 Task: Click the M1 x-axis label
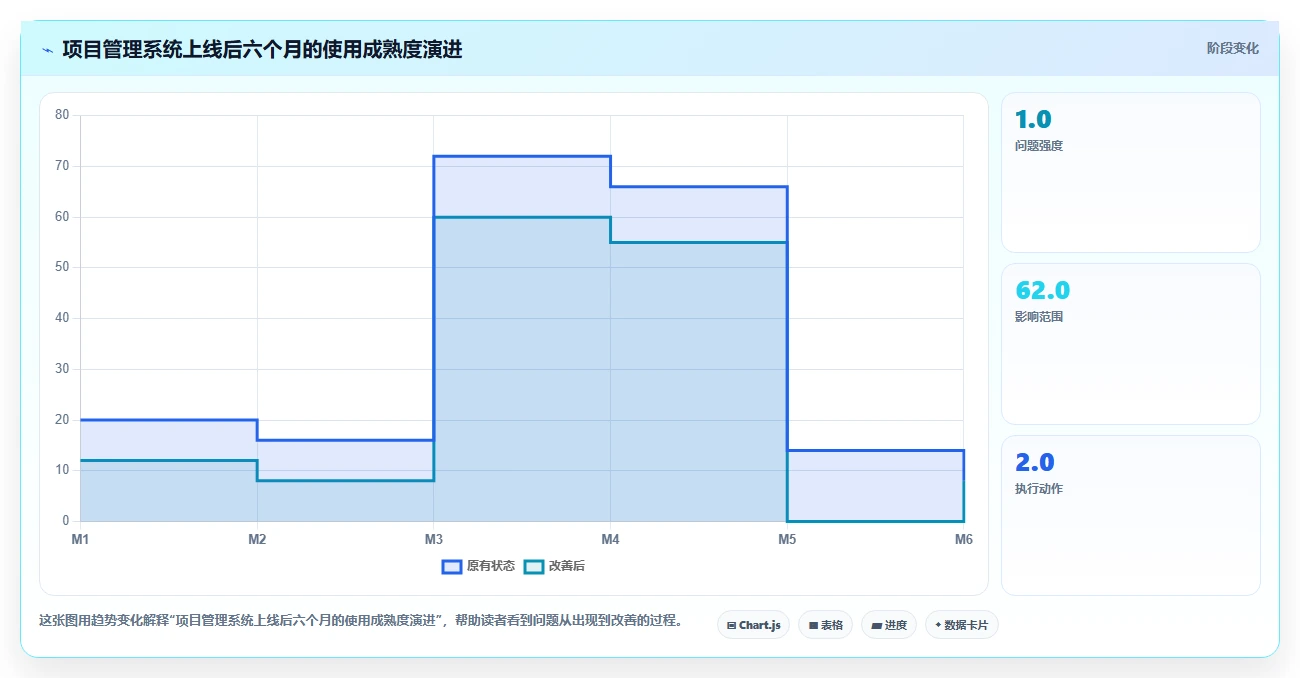pos(80,539)
